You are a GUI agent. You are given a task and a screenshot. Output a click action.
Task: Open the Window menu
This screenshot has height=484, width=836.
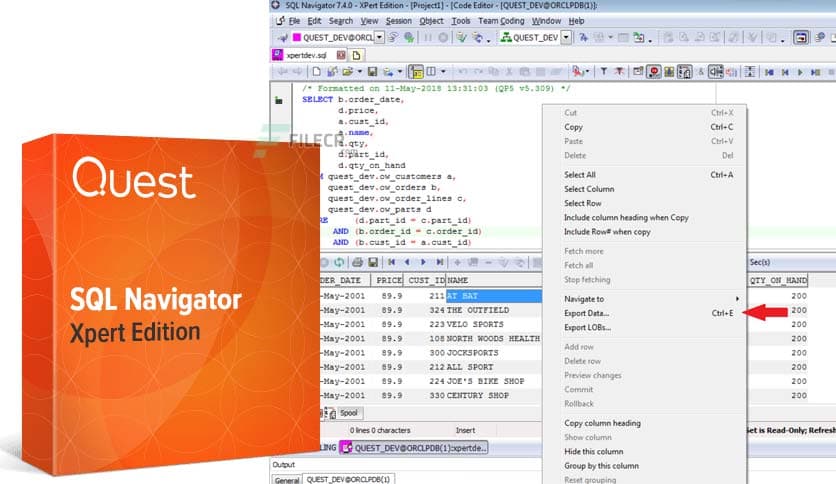coord(546,21)
